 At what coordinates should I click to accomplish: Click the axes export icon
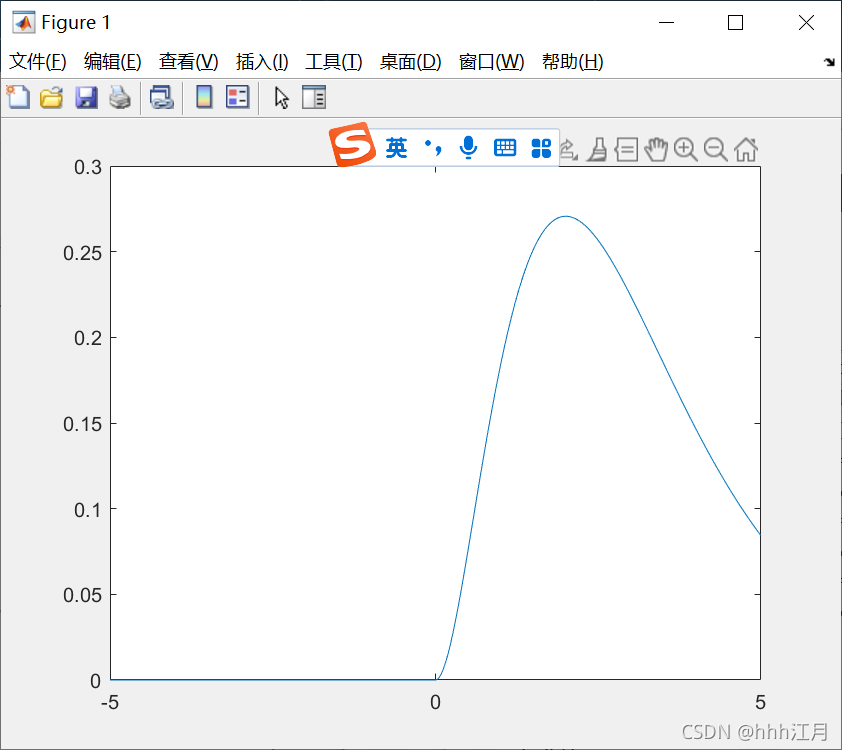pyautogui.click(x=569, y=150)
